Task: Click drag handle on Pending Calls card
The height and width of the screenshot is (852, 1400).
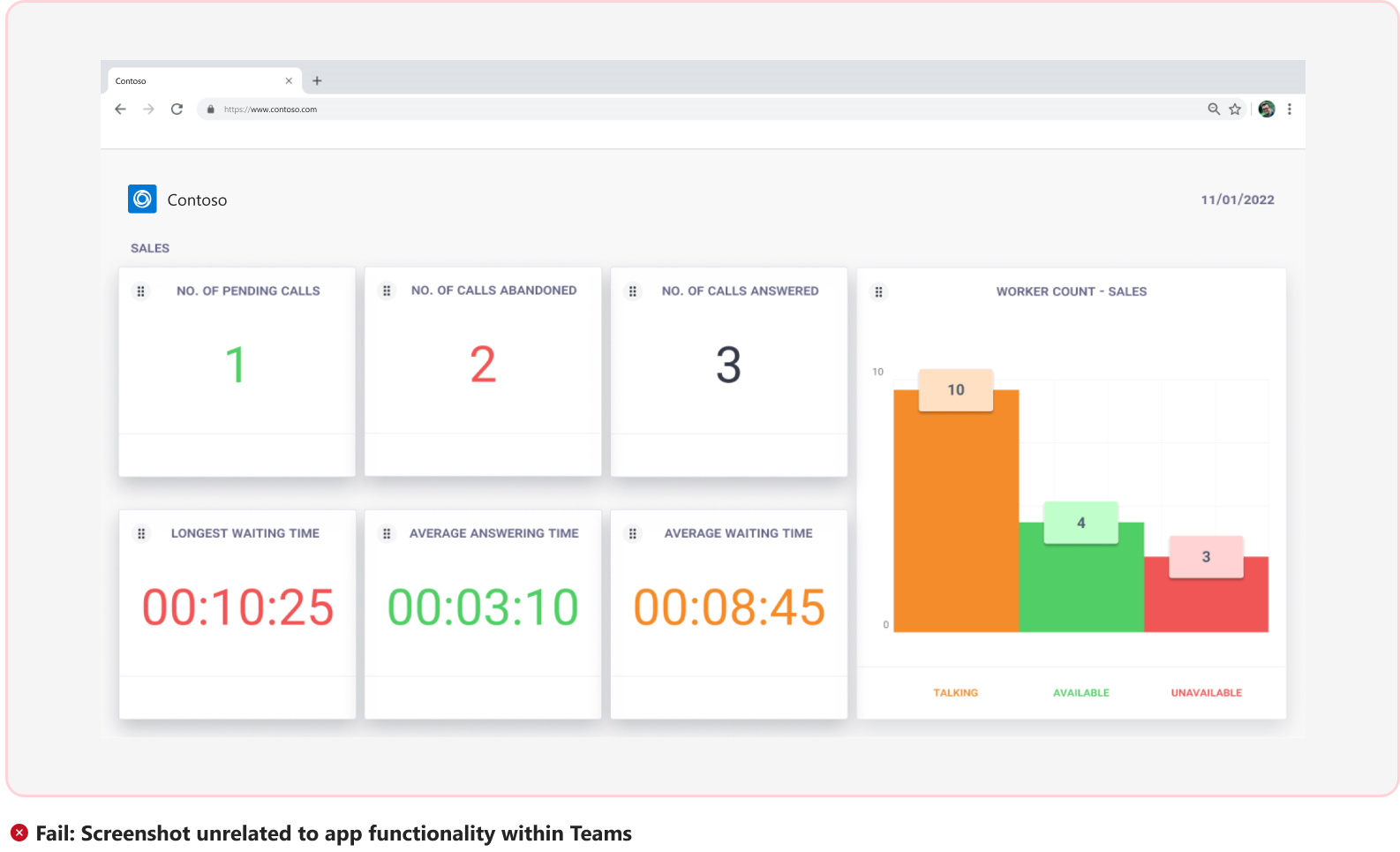Action: point(141,291)
